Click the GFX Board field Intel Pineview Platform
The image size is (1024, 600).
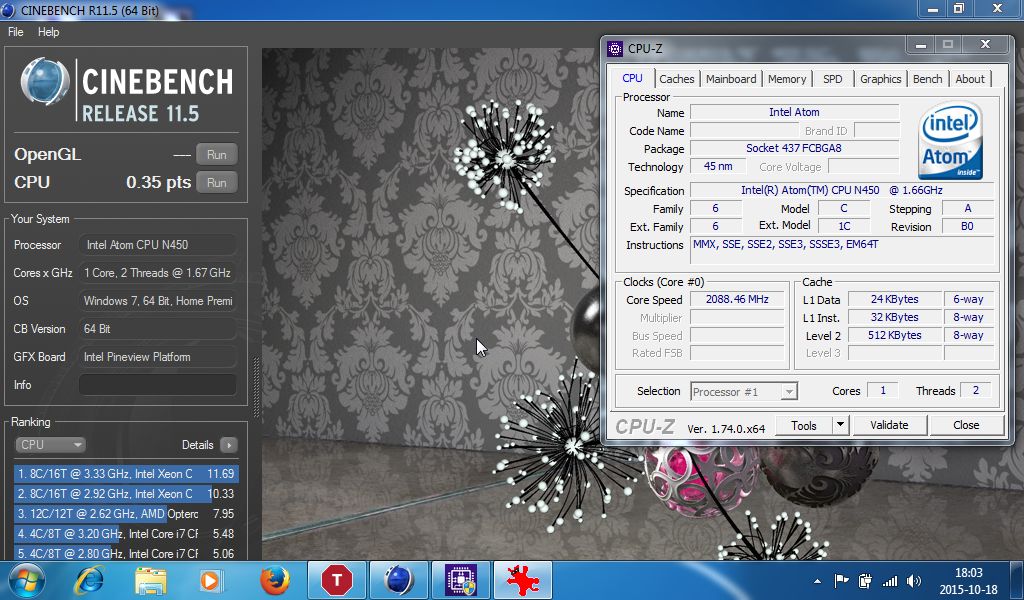157,357
